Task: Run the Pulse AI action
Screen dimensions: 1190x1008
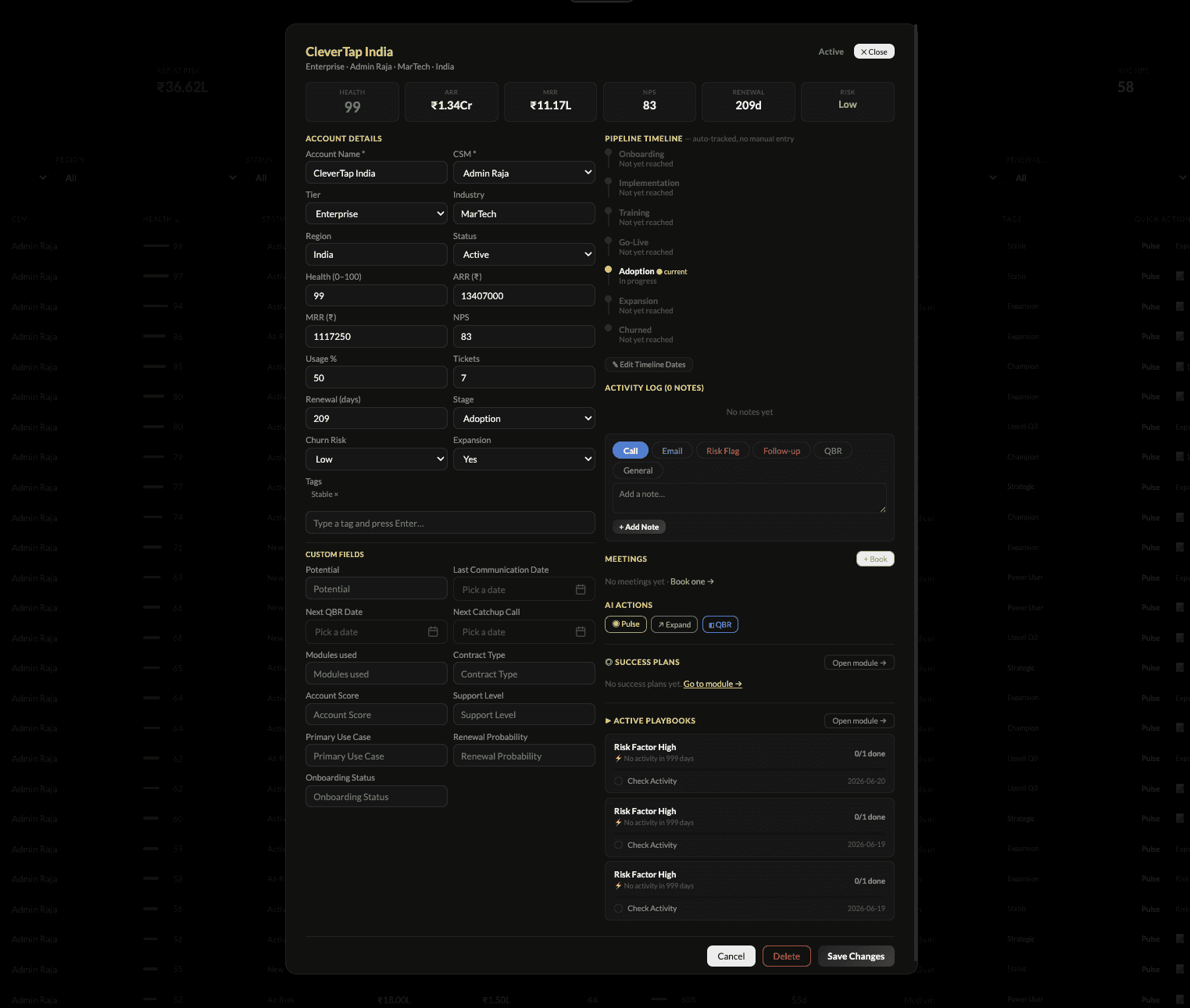Action: coord(626,624)
